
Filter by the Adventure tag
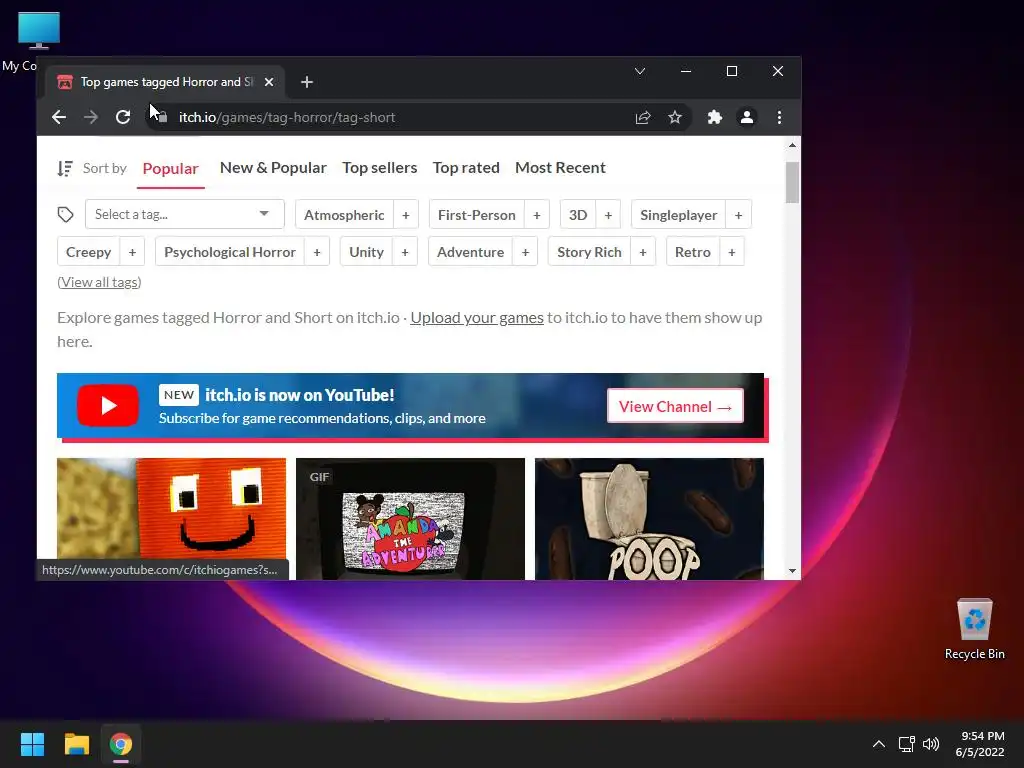(x=470, y=252)
